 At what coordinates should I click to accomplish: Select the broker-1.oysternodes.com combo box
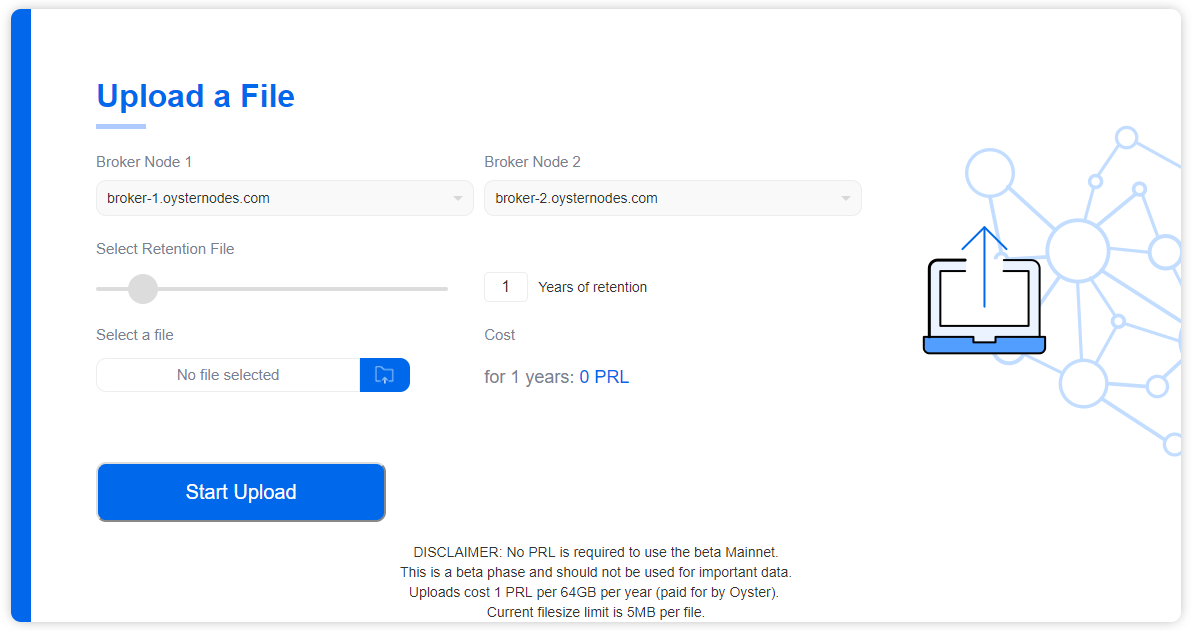[x=270, y=198]
